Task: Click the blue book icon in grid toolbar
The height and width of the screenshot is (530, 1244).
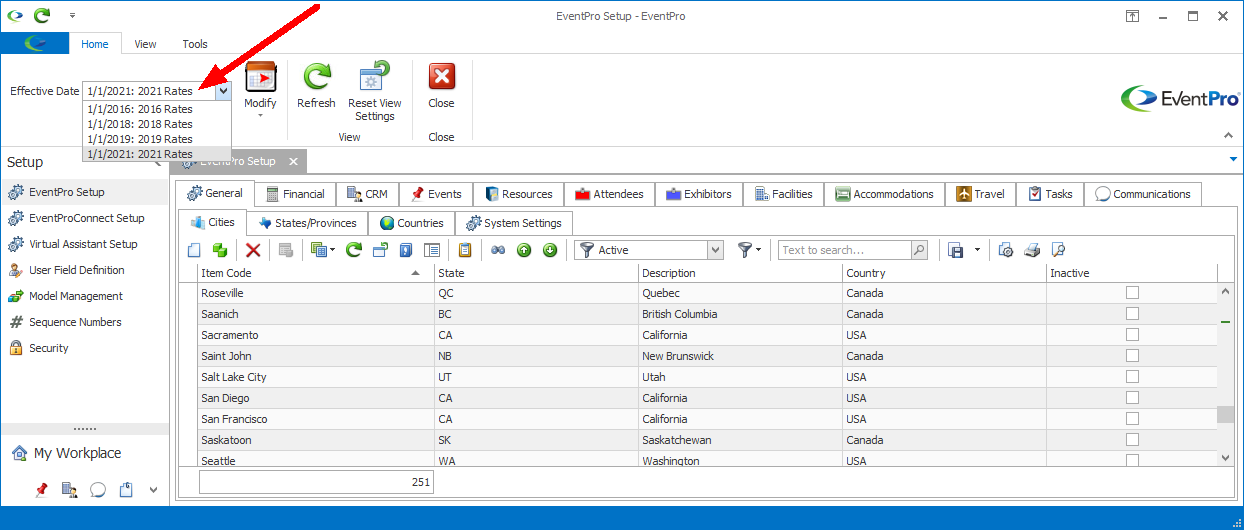Action: 406,250
